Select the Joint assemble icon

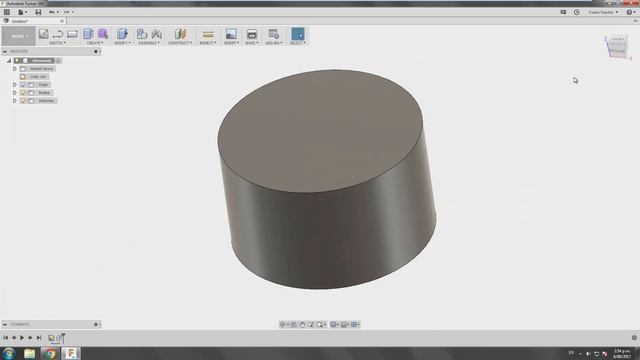(156, 34)
